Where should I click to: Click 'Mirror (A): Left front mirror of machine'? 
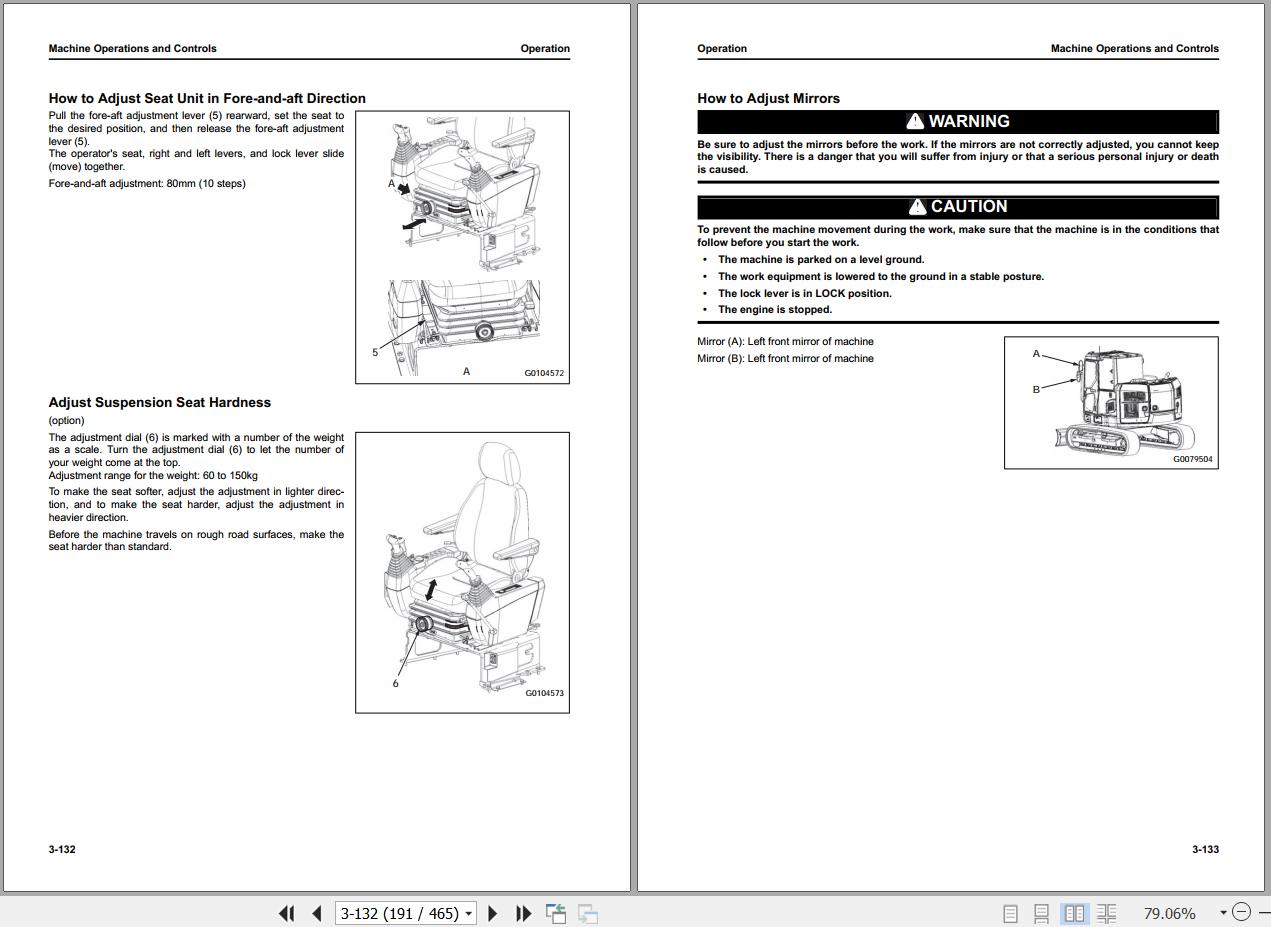(x=785, y=341)
